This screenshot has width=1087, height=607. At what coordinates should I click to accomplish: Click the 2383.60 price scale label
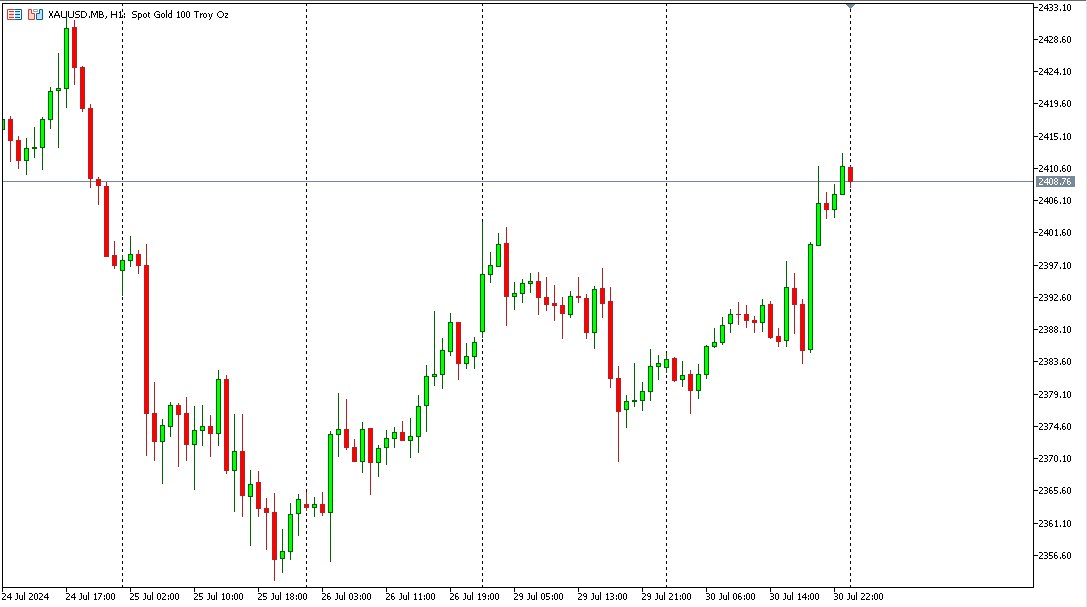click(1054, 362)
